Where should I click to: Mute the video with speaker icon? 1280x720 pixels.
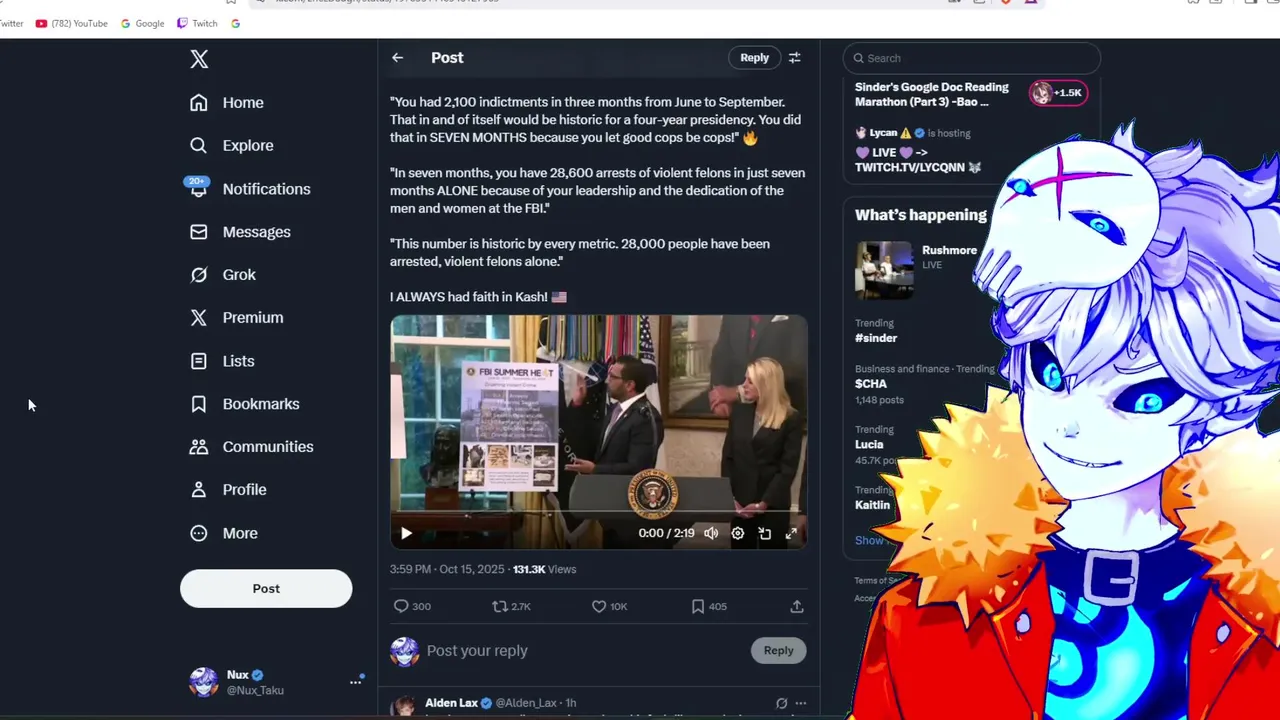click(x=711, y=534)
